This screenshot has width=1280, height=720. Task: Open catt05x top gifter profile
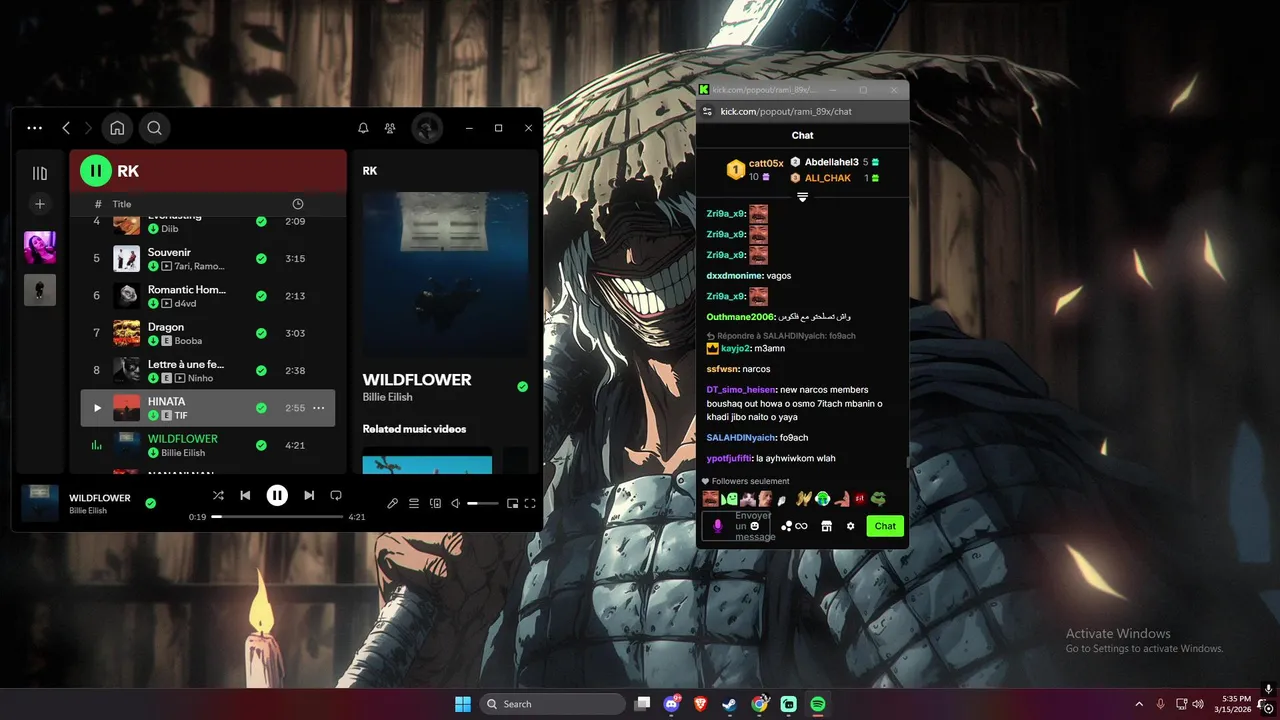click(x=766, y=163)
